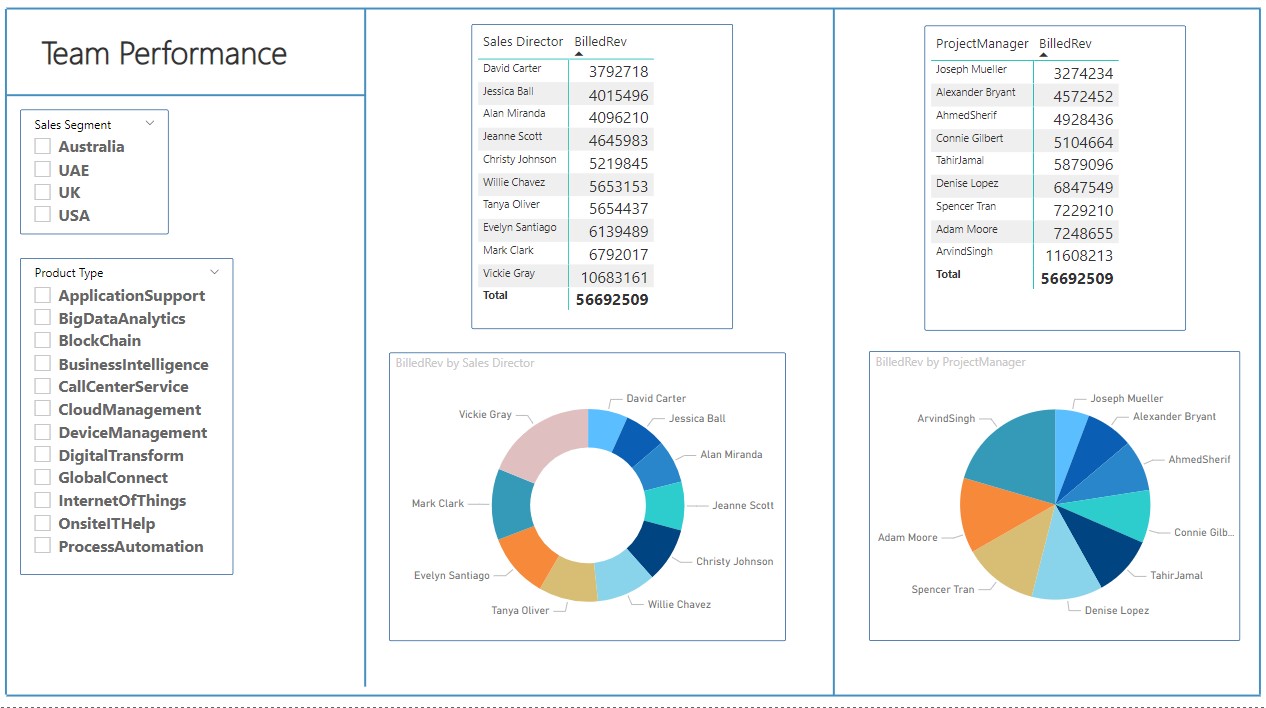Expand the Product Type slicer dropdown

coord(213,271)
